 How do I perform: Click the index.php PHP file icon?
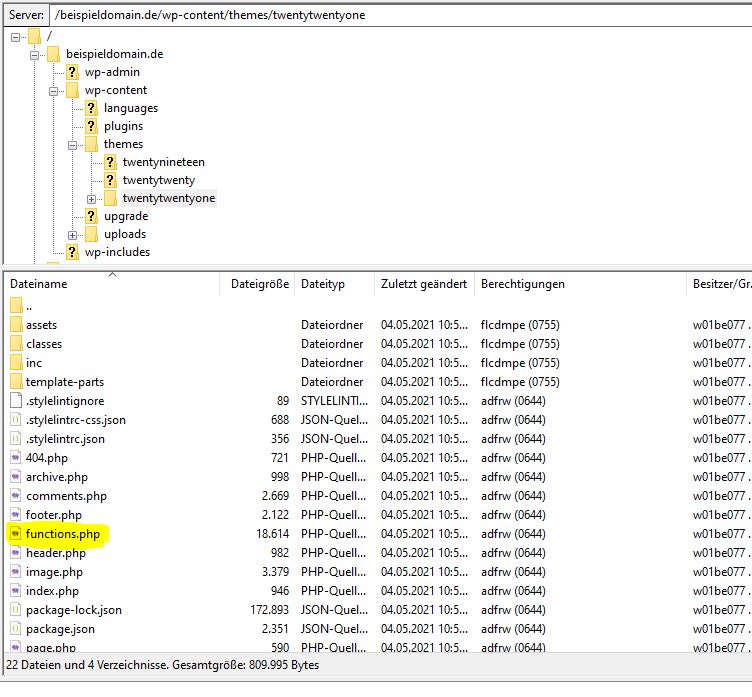16,591
